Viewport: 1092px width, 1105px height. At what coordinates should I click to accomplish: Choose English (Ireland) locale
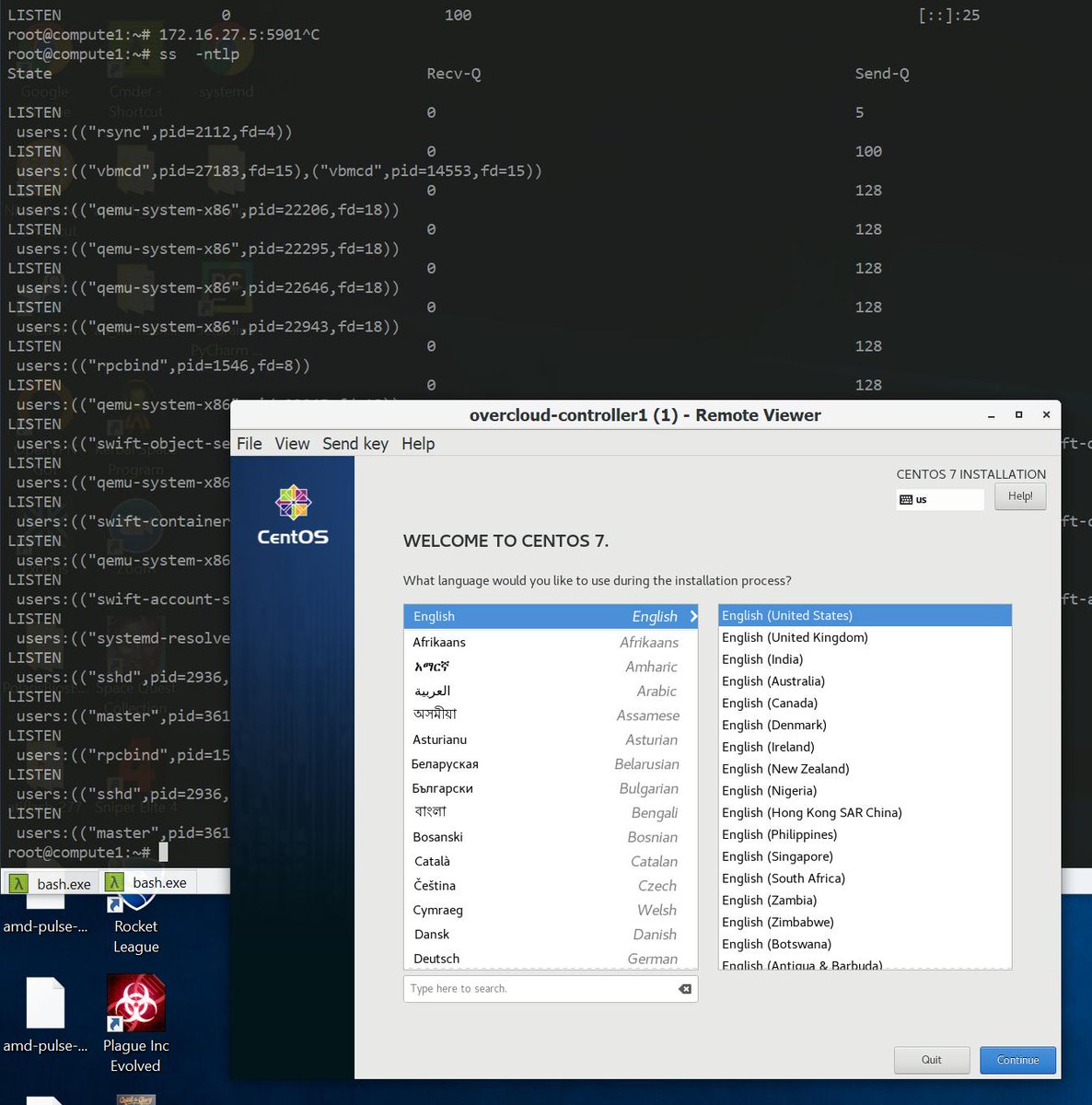pyautogui.click(x=865, y=747)
